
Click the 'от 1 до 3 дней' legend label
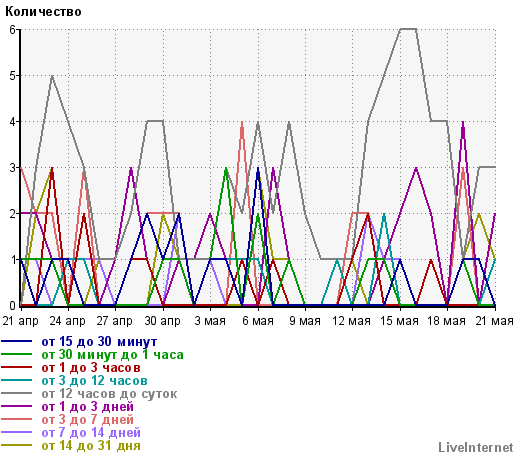point(87,407)
